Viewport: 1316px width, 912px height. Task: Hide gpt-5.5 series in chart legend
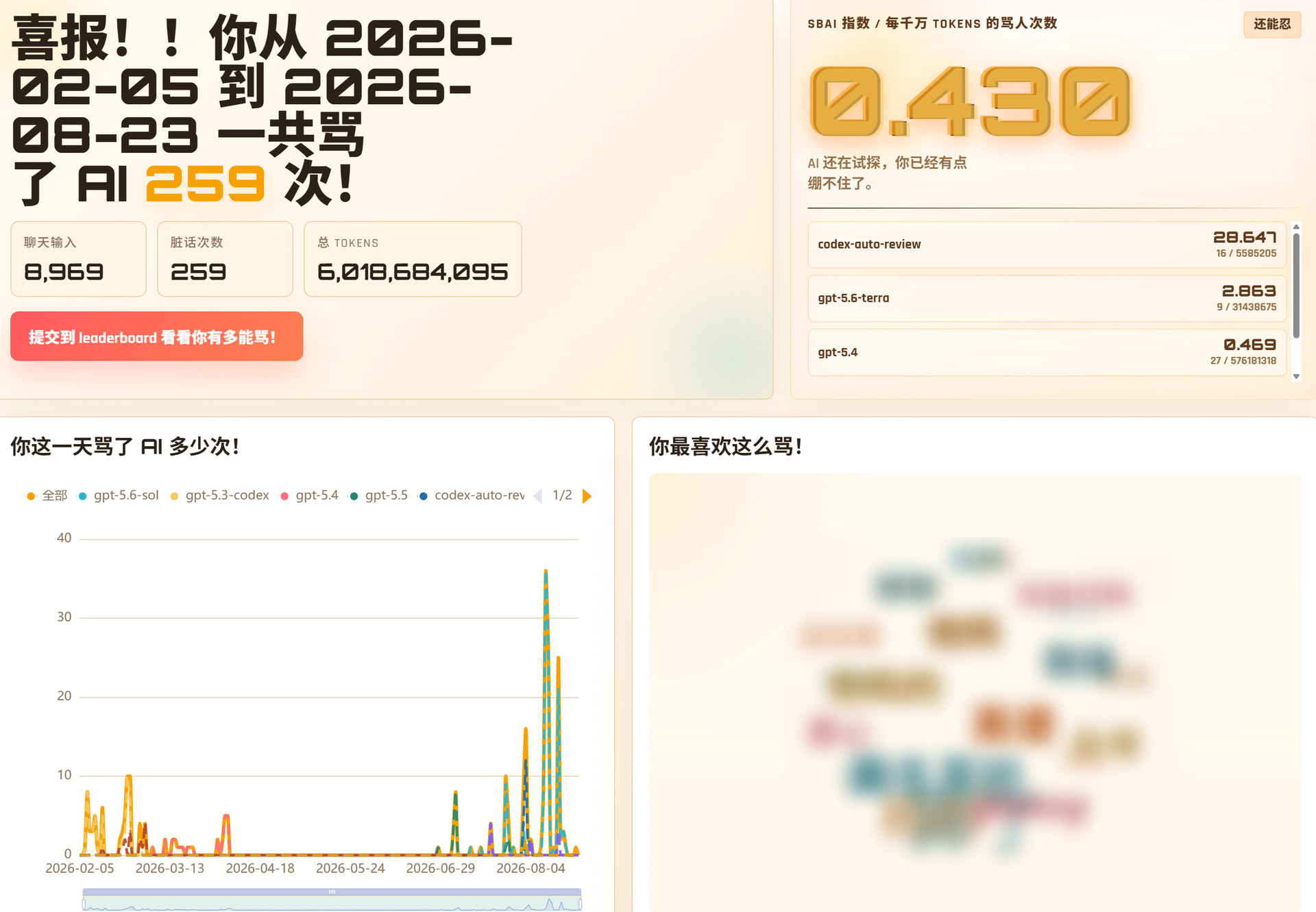pos(378,495)
